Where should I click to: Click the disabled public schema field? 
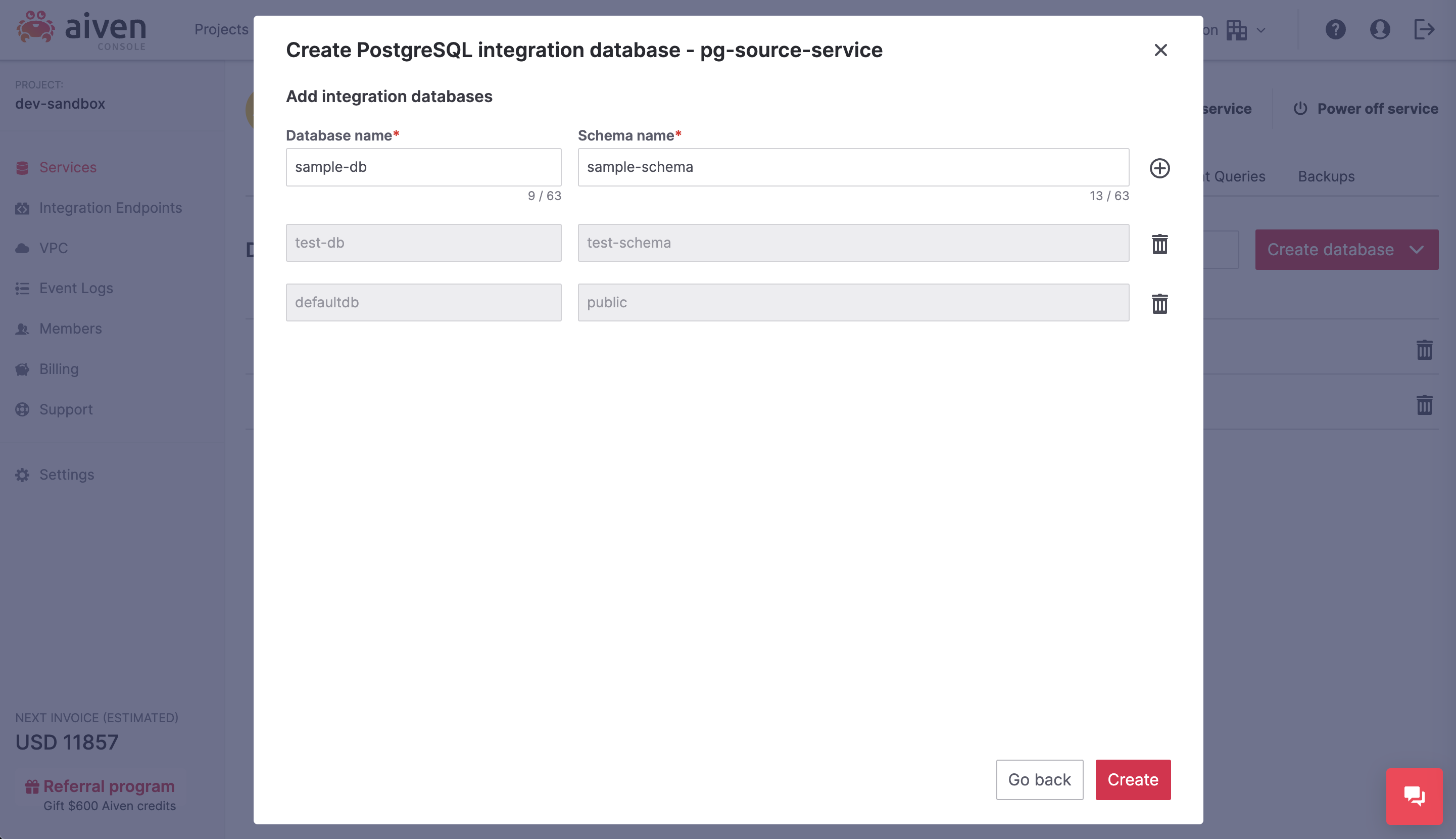coord(853,303)
